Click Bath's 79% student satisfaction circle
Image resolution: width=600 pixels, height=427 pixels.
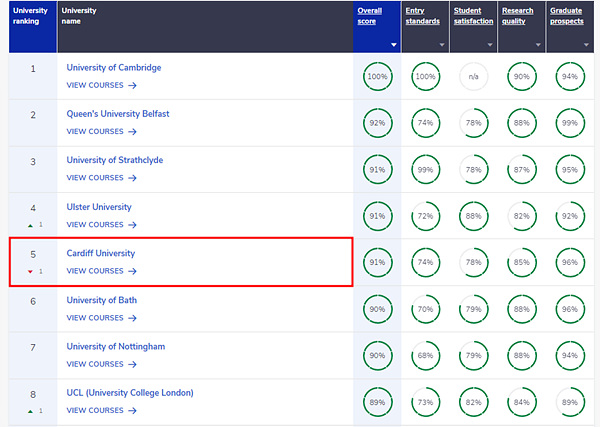(474, 309)
